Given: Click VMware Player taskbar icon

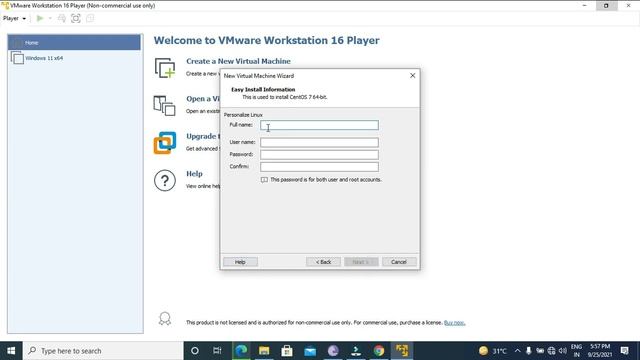Looking at the screenshot, I should coord(402,351).
